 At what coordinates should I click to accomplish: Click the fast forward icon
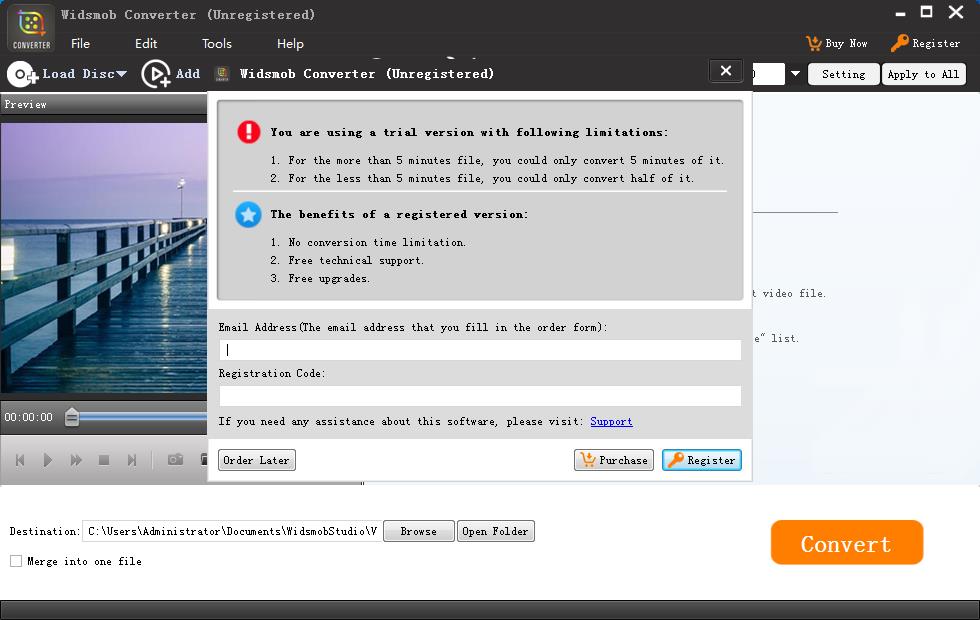click(76, 460)
